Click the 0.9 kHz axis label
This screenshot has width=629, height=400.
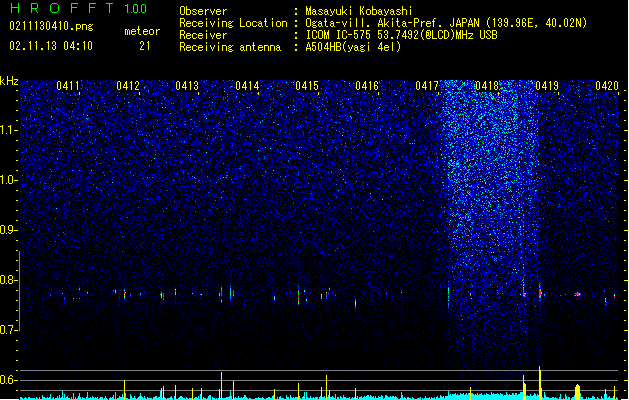(9, 230)
